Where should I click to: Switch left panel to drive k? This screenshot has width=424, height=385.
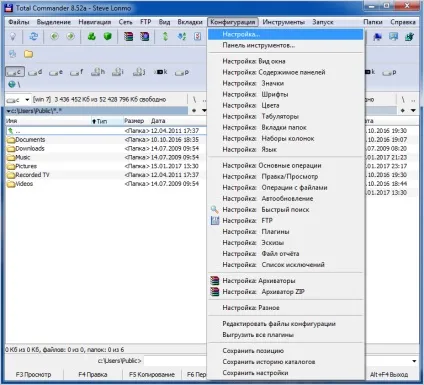pos(161,72)
